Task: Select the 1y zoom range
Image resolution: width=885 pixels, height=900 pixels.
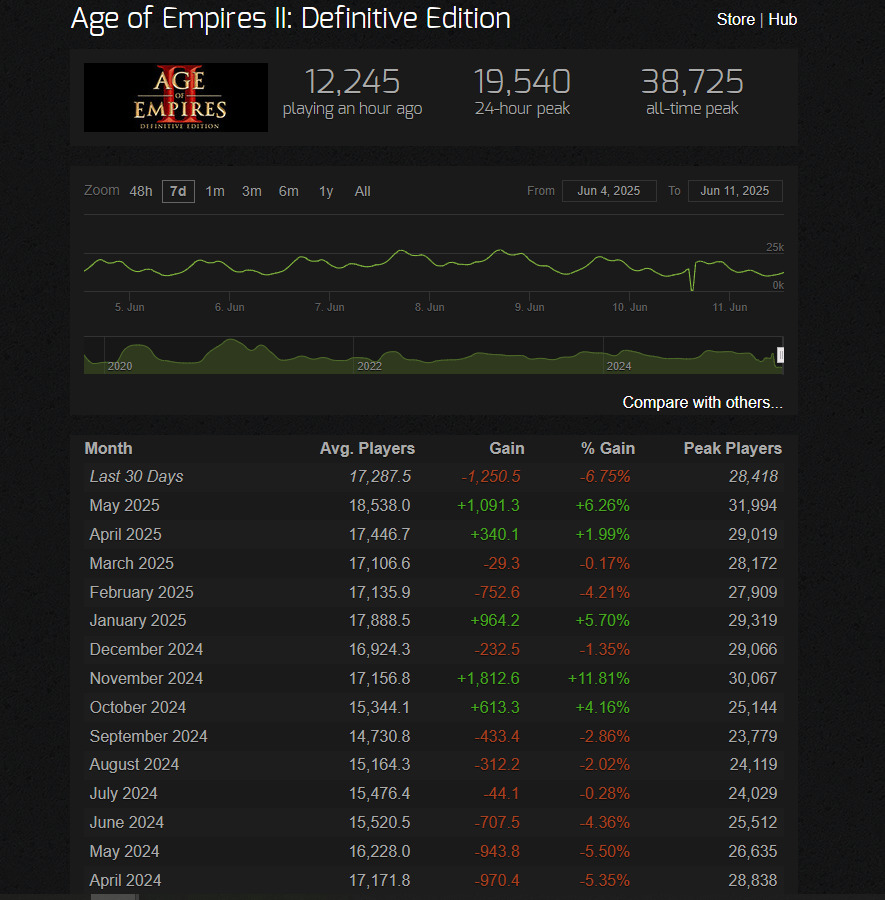Action: coord(325,191)
